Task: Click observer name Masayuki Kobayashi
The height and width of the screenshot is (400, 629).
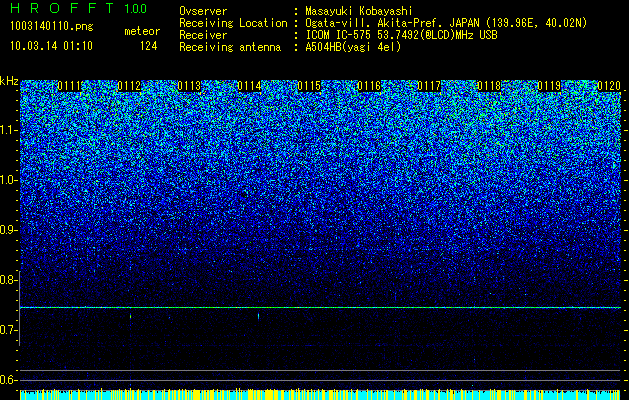Action: click(x=358, y=11)
